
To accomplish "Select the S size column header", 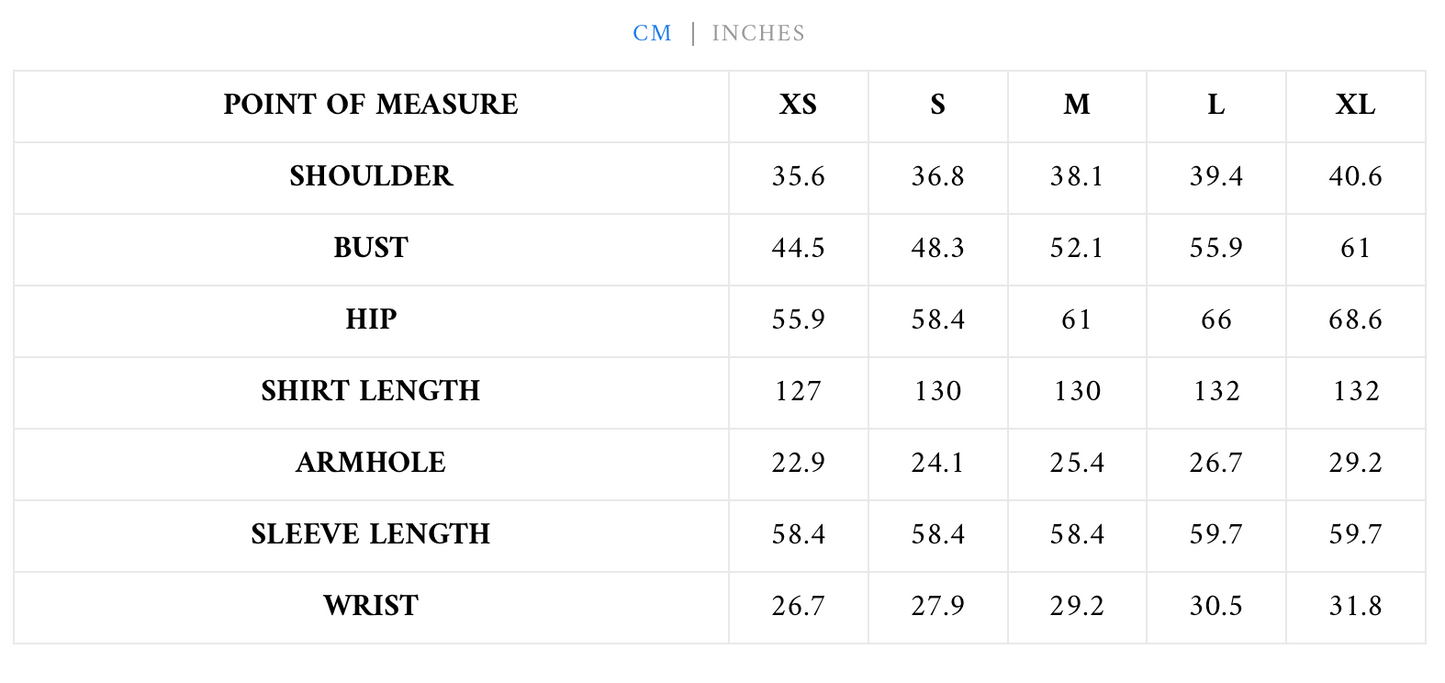I will 937,105.
